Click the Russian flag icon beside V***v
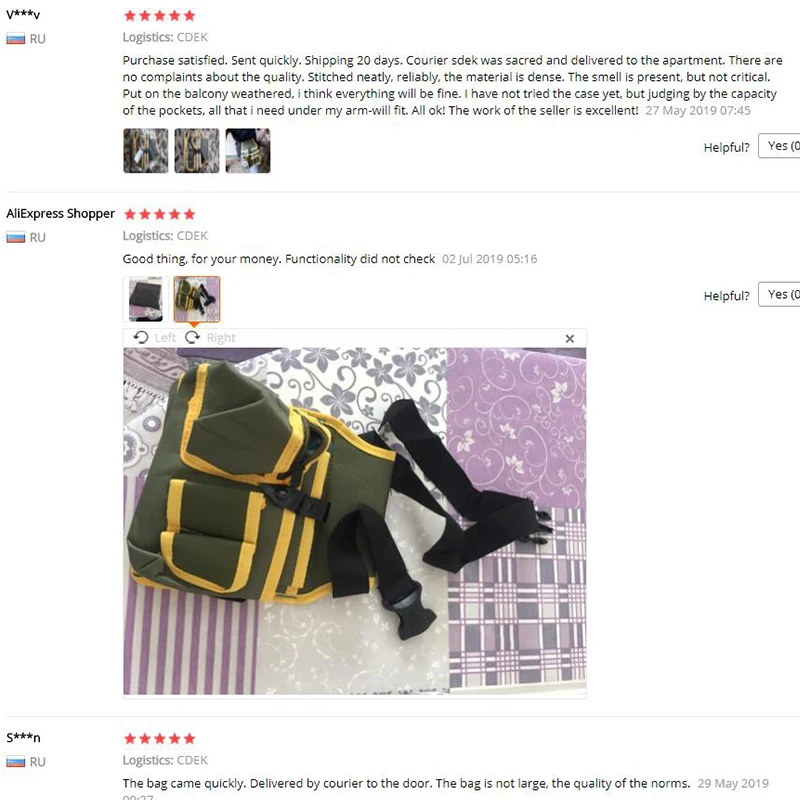 pyautogui.click(x=16, y=39)
